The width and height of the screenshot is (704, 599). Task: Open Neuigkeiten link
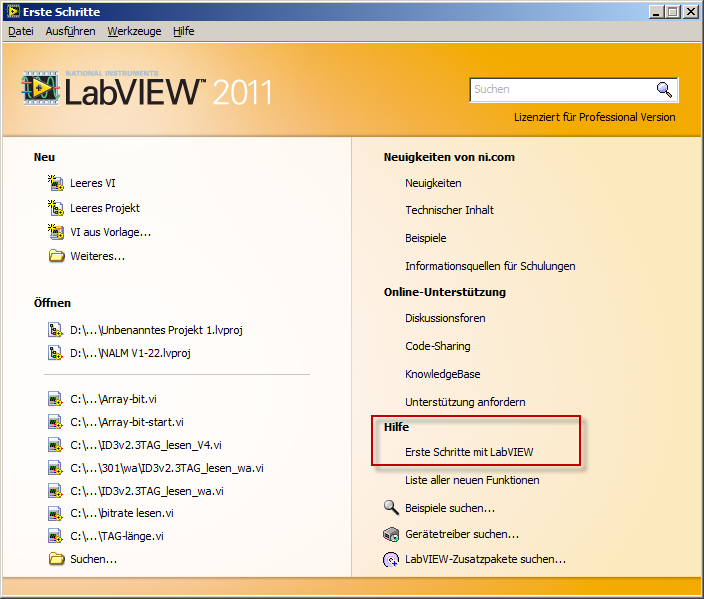pyautogui.click(x=433, y=183)
